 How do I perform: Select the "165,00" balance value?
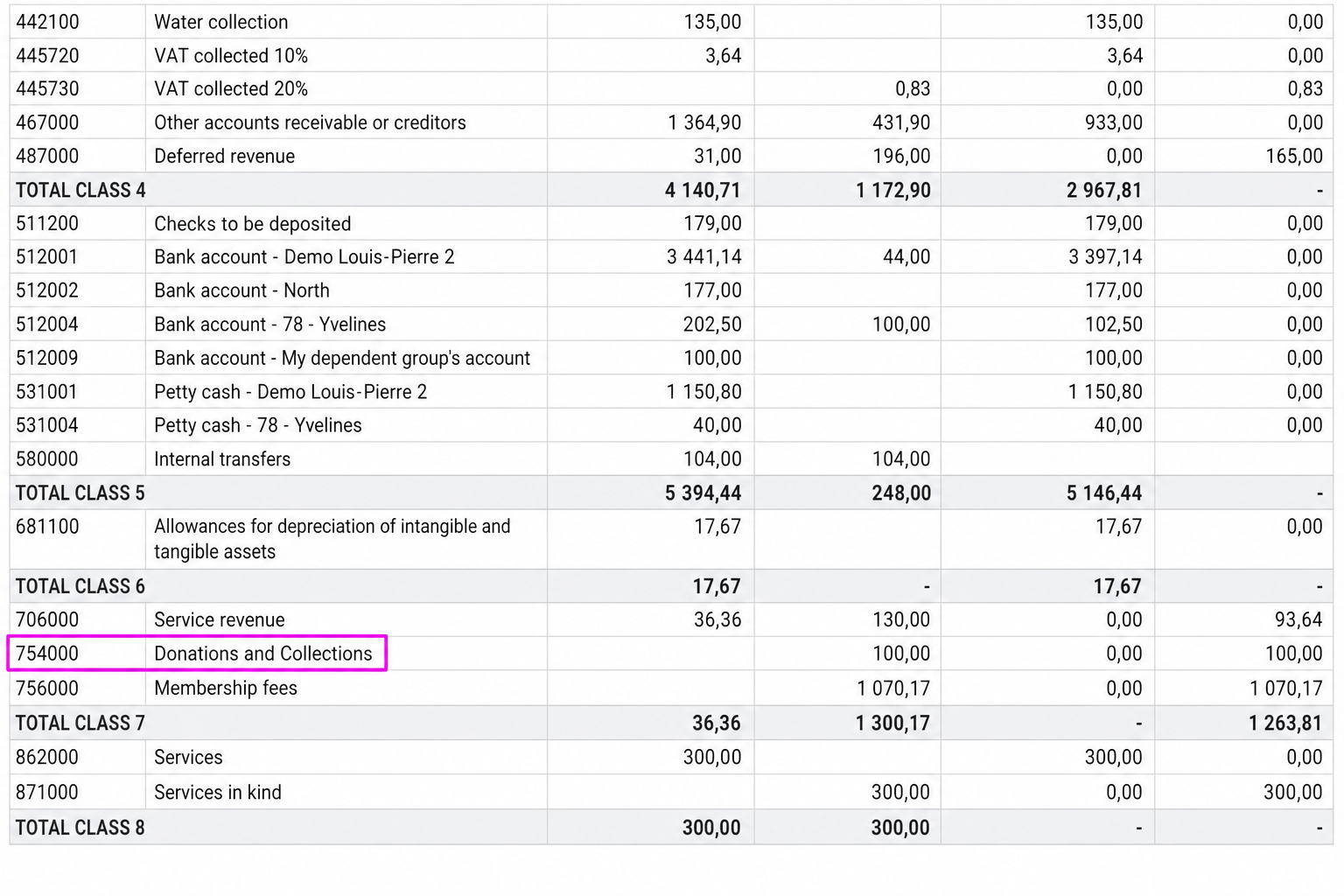[x=1294, y=157]
